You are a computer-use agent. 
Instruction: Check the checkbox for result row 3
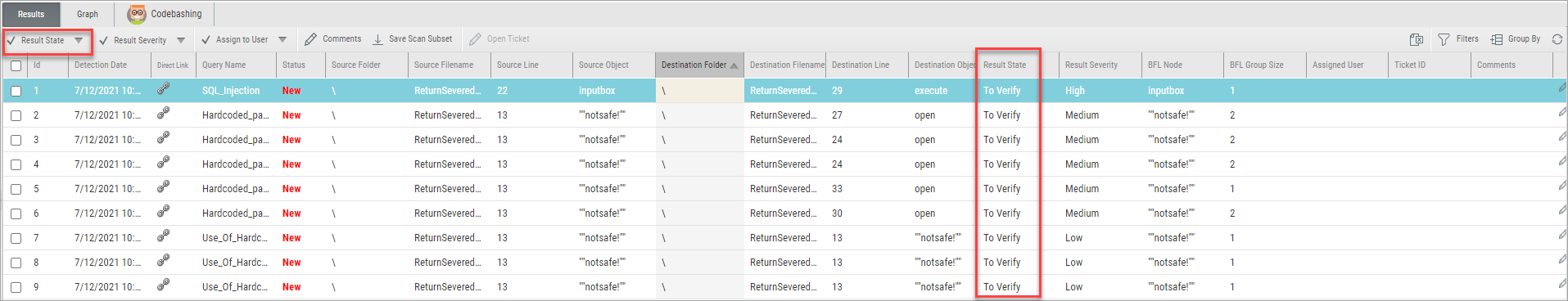click(16, 140)
